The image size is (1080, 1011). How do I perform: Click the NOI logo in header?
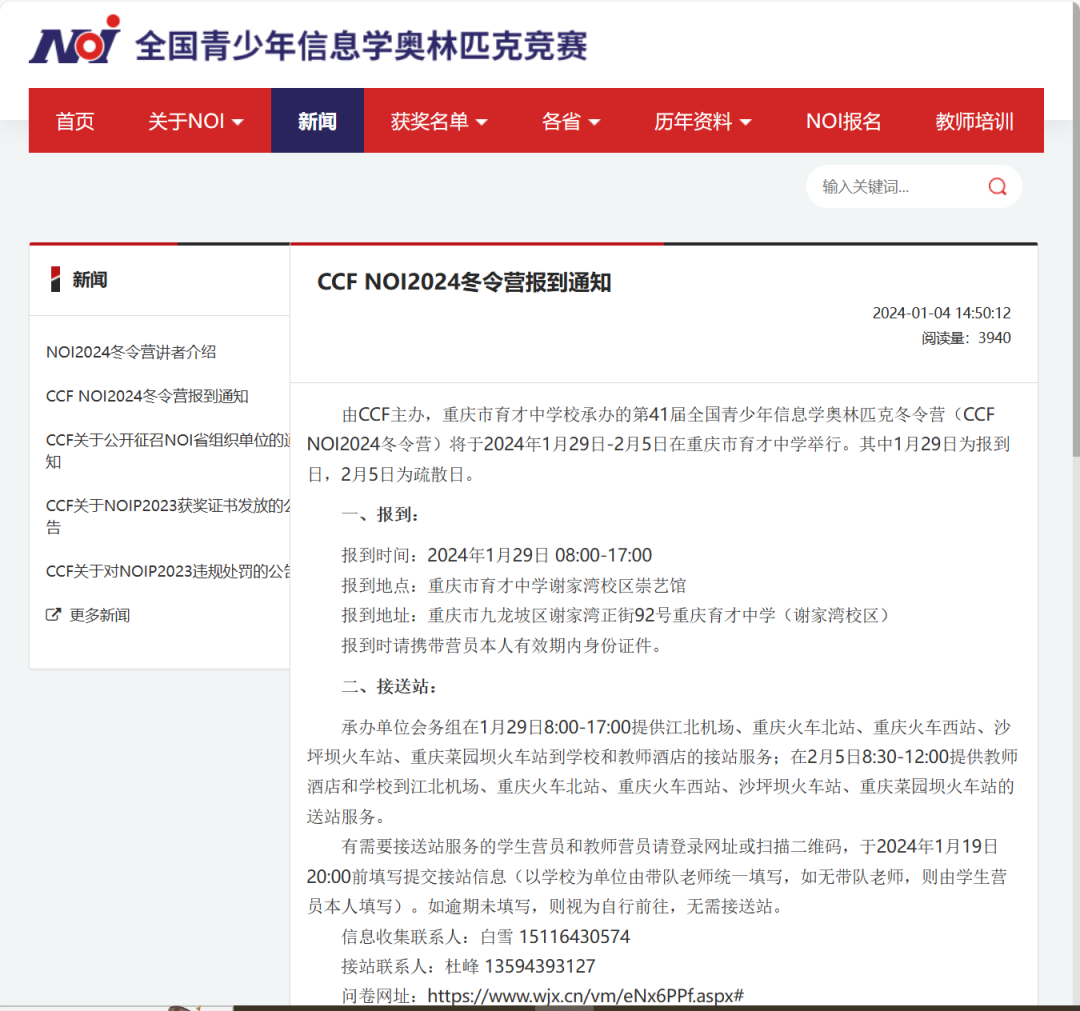pos(74,39)
